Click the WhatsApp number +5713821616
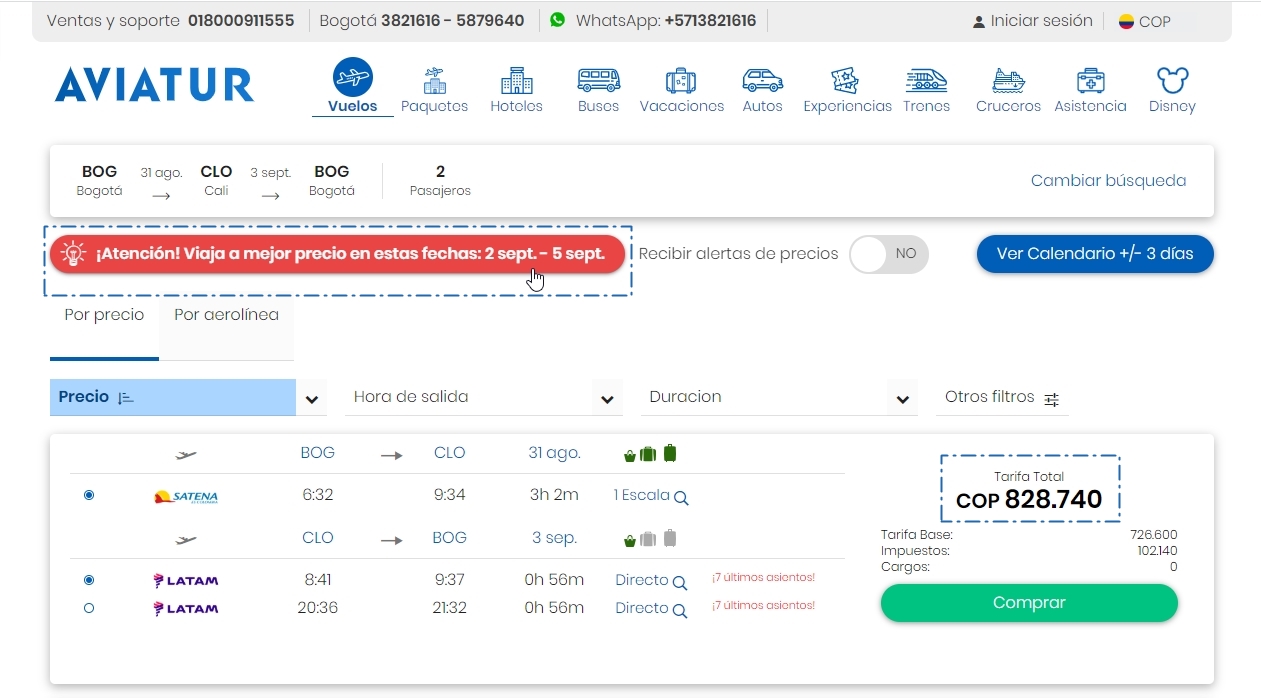The height and width of the screenshot is (698, 1261). tap(710, 21)
